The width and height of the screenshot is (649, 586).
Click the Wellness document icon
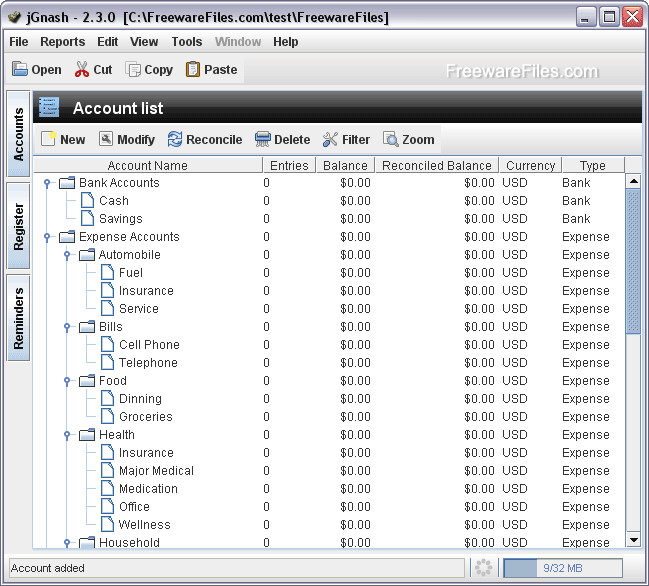pos(107,524)
